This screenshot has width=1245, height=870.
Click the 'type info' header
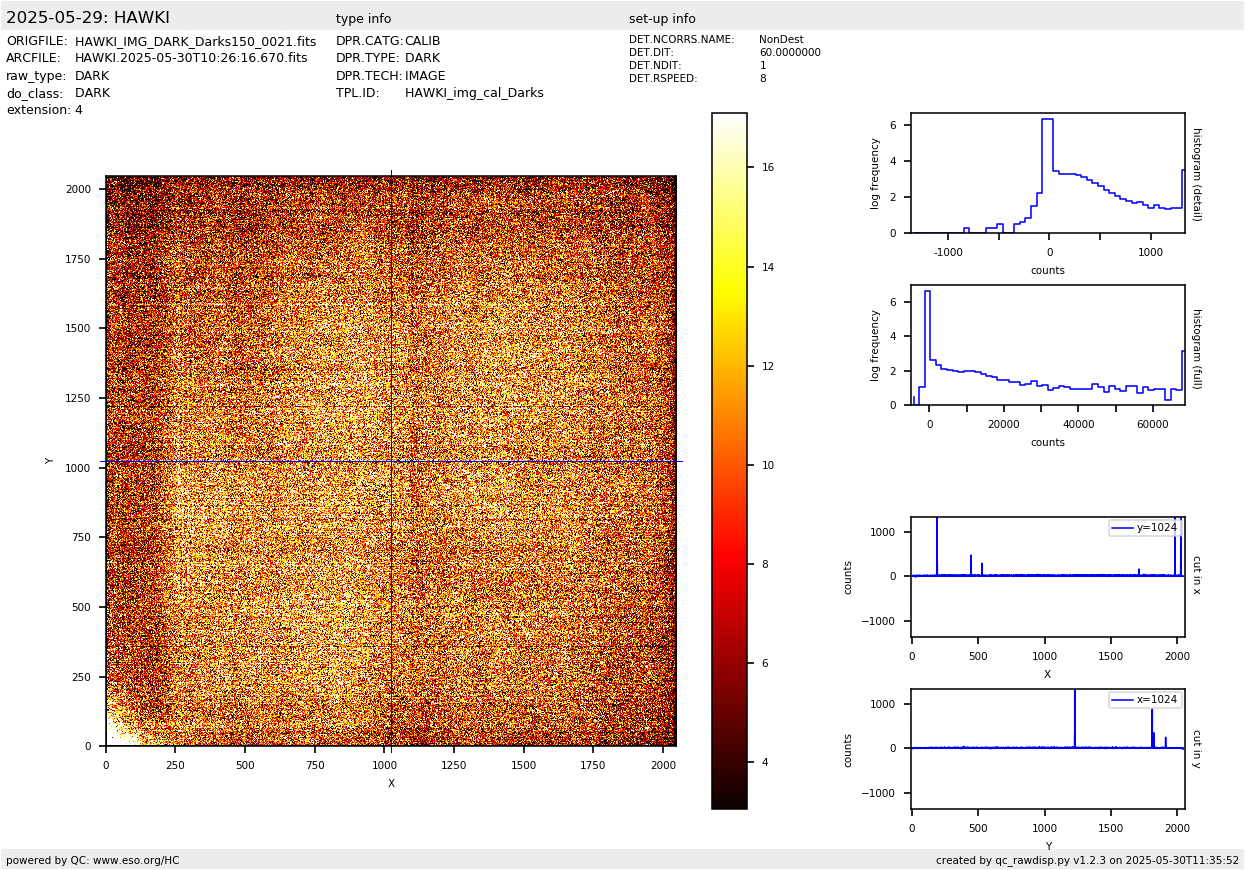coord(363,19)
